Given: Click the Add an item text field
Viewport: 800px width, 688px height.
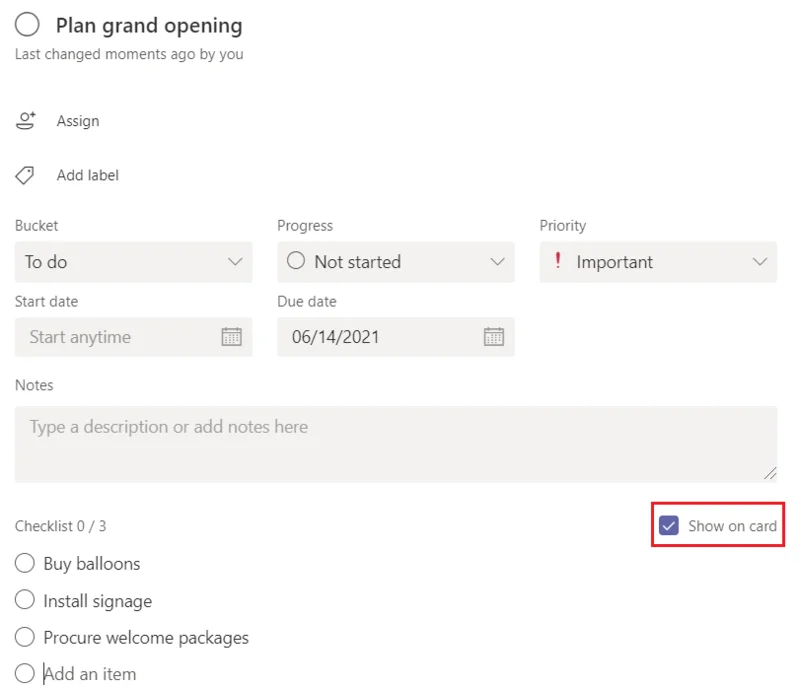Looking at the screenshot, I should point(90,674).
